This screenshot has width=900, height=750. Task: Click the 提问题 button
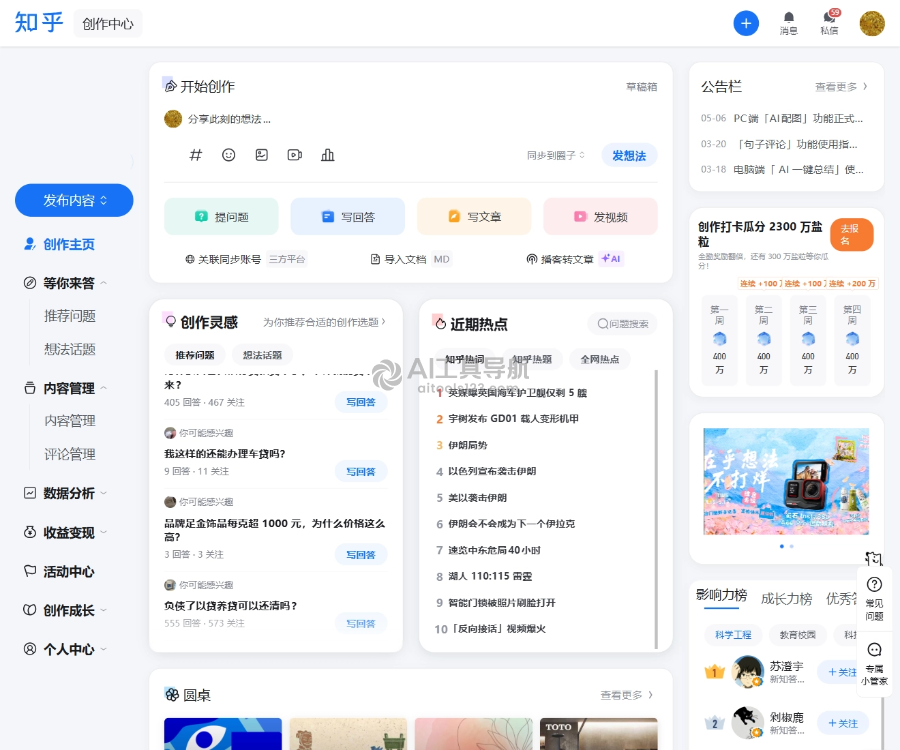pyautogui.click(x=221, y=216)
